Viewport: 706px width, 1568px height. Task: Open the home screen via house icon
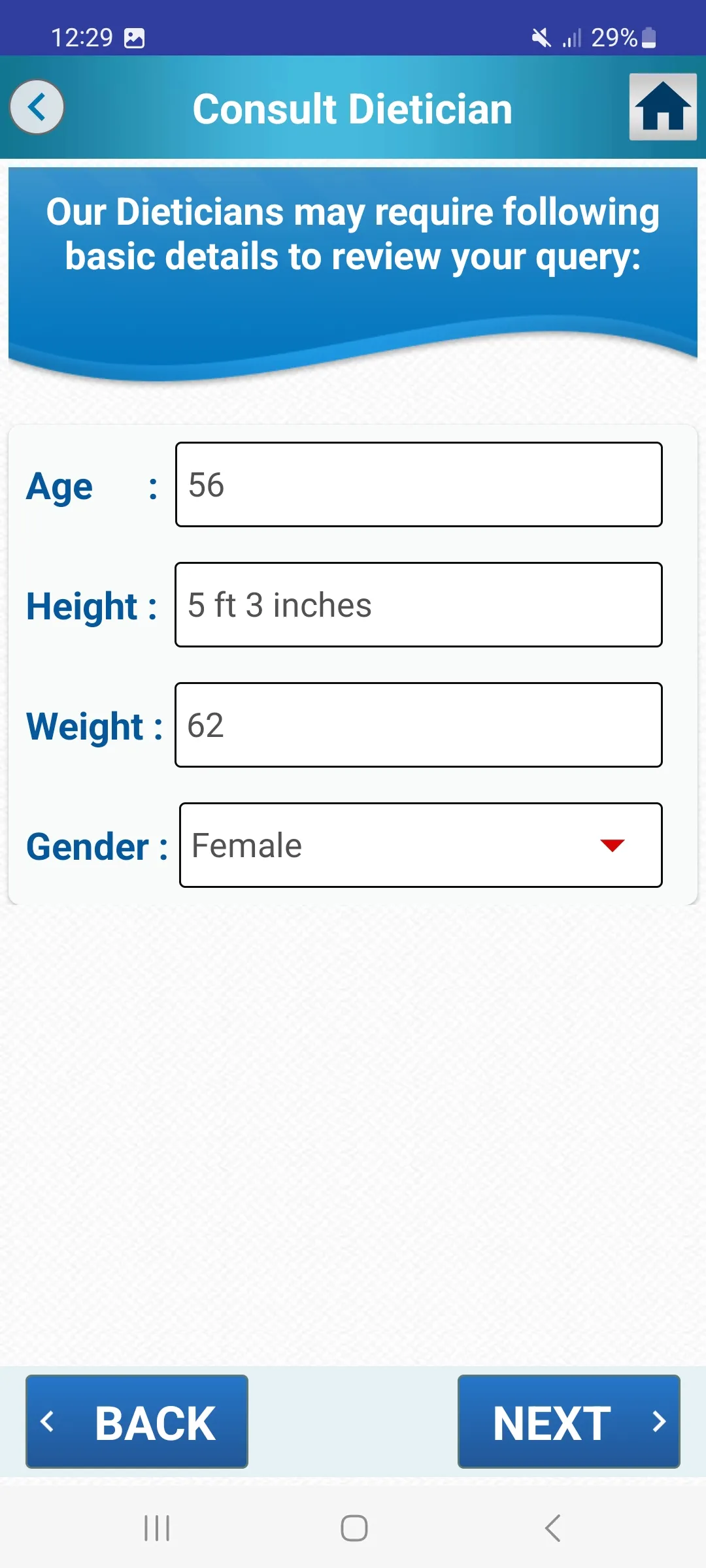click(x=663, y=107)
